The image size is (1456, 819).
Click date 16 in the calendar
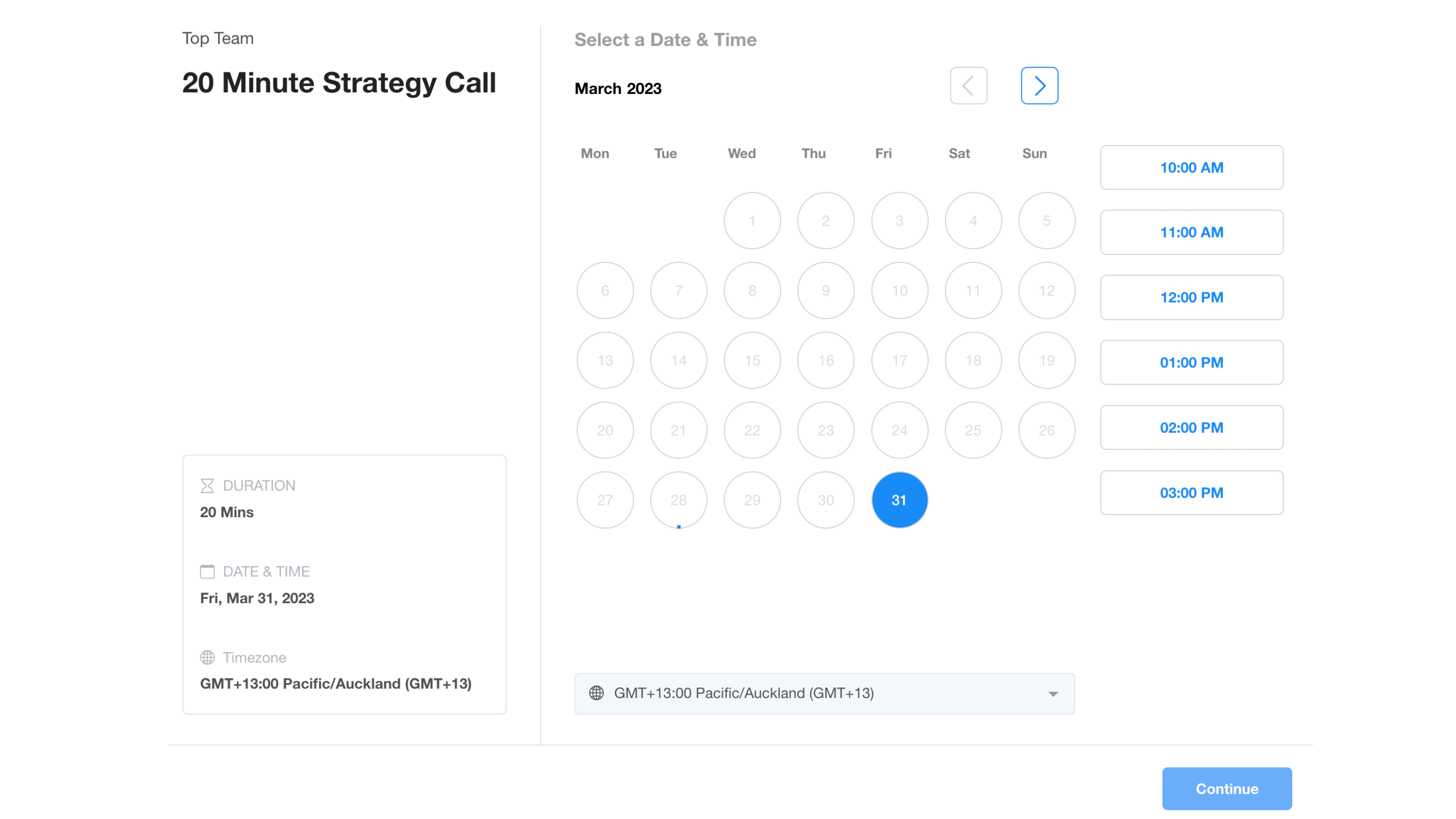point(826,360)
